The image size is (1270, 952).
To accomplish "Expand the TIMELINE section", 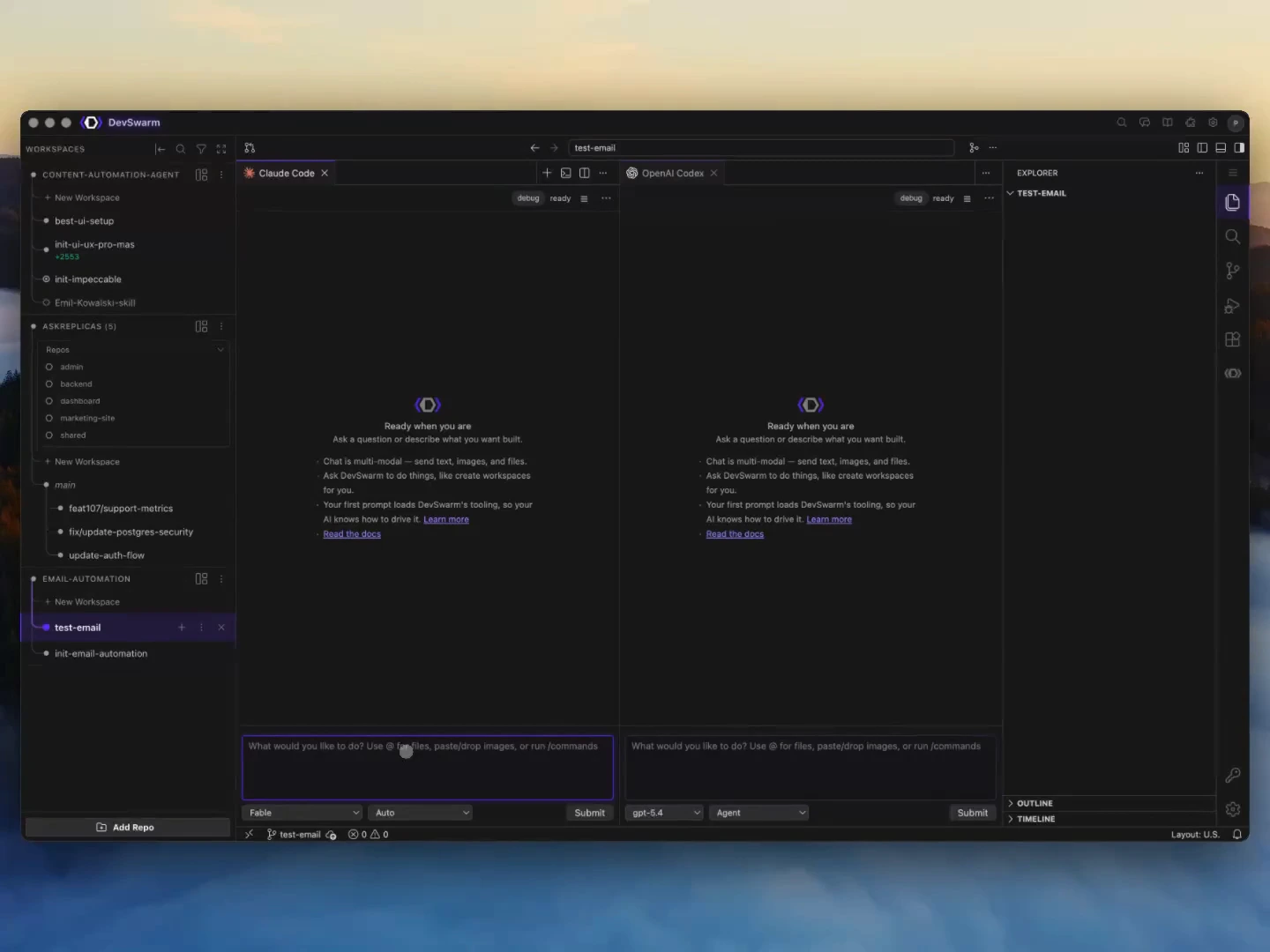I will [1035, 819].
